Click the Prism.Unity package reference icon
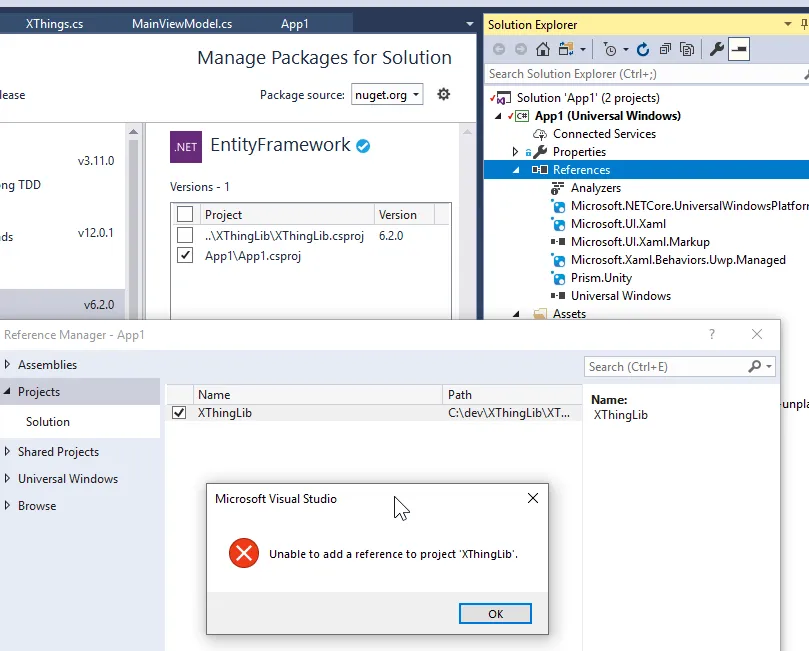The height and width of the screenshot is (651, 809). [x=558, y=279]
